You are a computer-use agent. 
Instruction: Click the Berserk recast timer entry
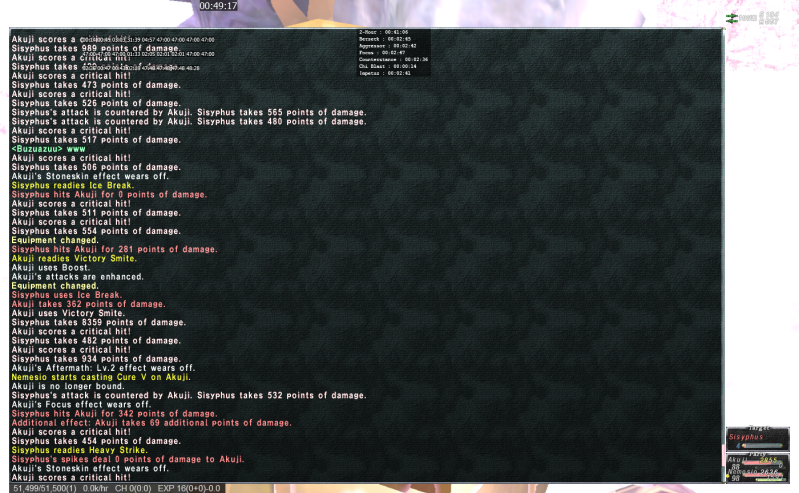385,39
